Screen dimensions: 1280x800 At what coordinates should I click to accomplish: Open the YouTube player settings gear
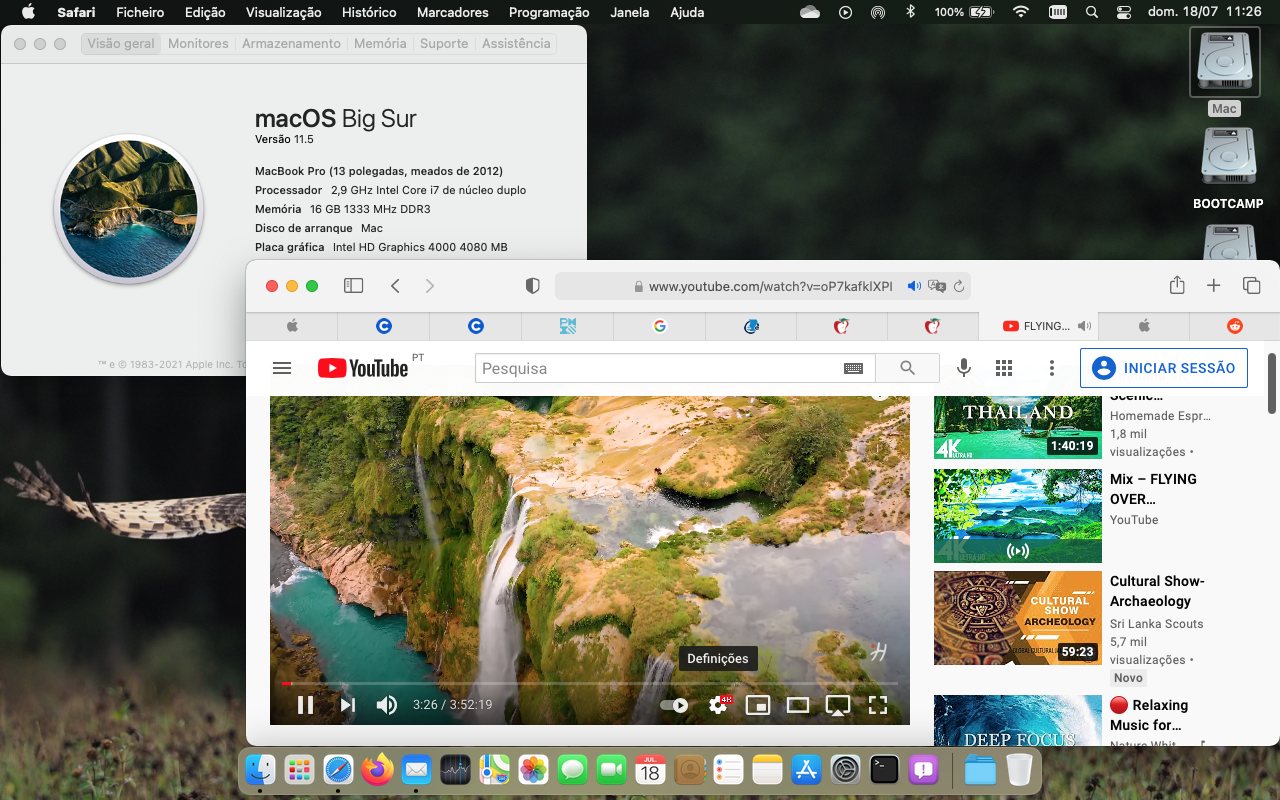coord(718,705)
